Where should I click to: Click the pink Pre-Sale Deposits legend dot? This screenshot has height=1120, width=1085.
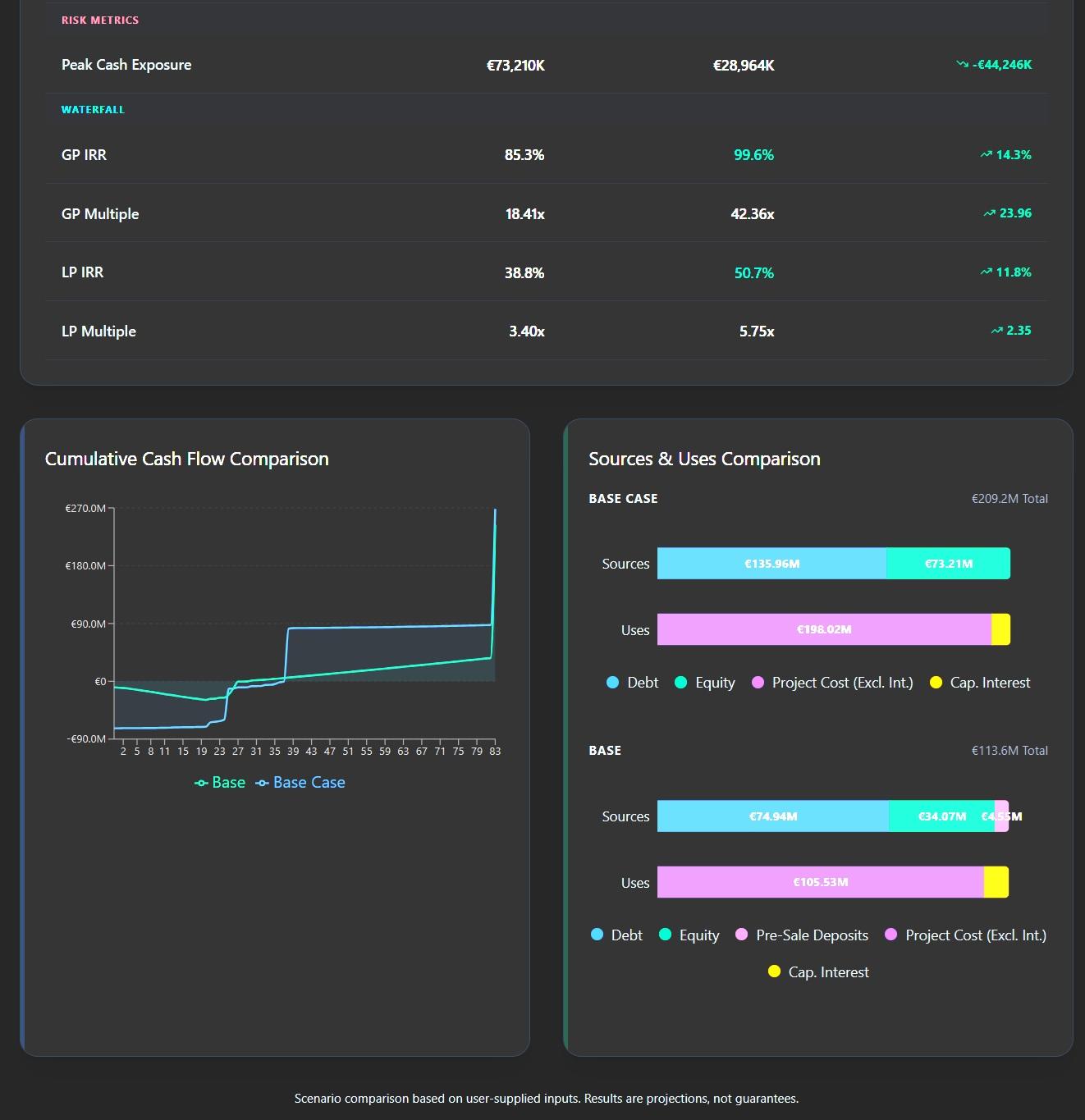point(742,935)
